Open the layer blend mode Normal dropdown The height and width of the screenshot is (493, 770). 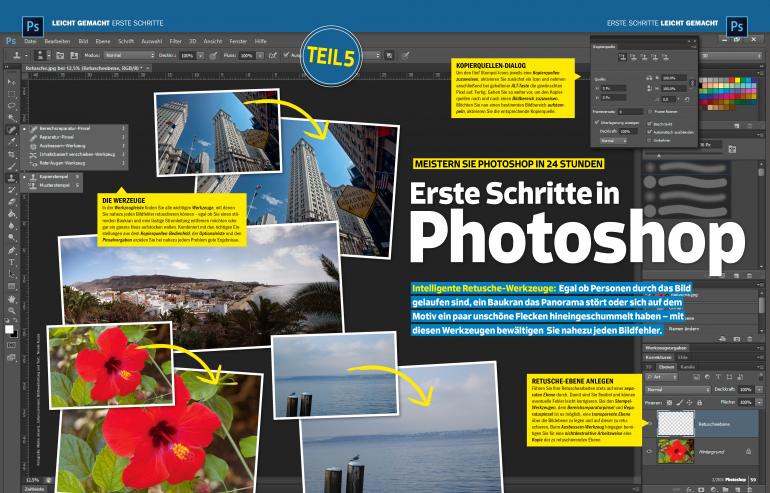(678, 389)
